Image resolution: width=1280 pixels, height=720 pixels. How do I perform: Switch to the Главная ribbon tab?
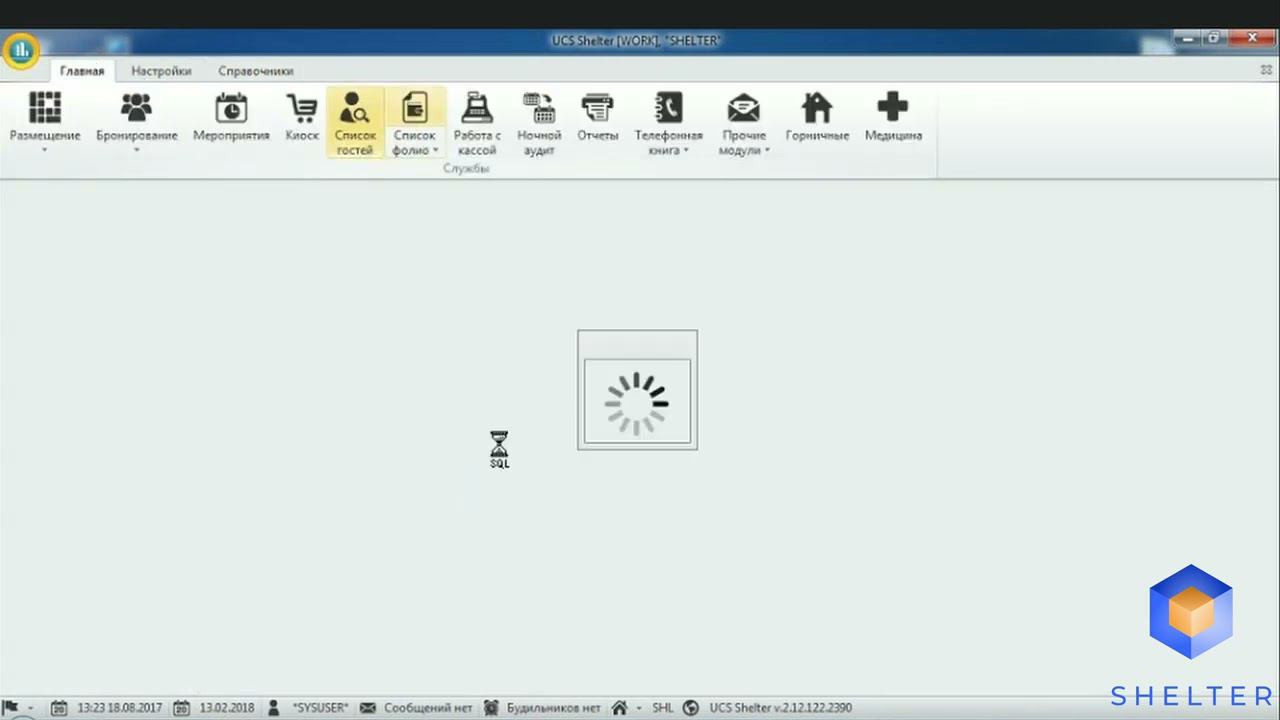click(x=82, y=71)
